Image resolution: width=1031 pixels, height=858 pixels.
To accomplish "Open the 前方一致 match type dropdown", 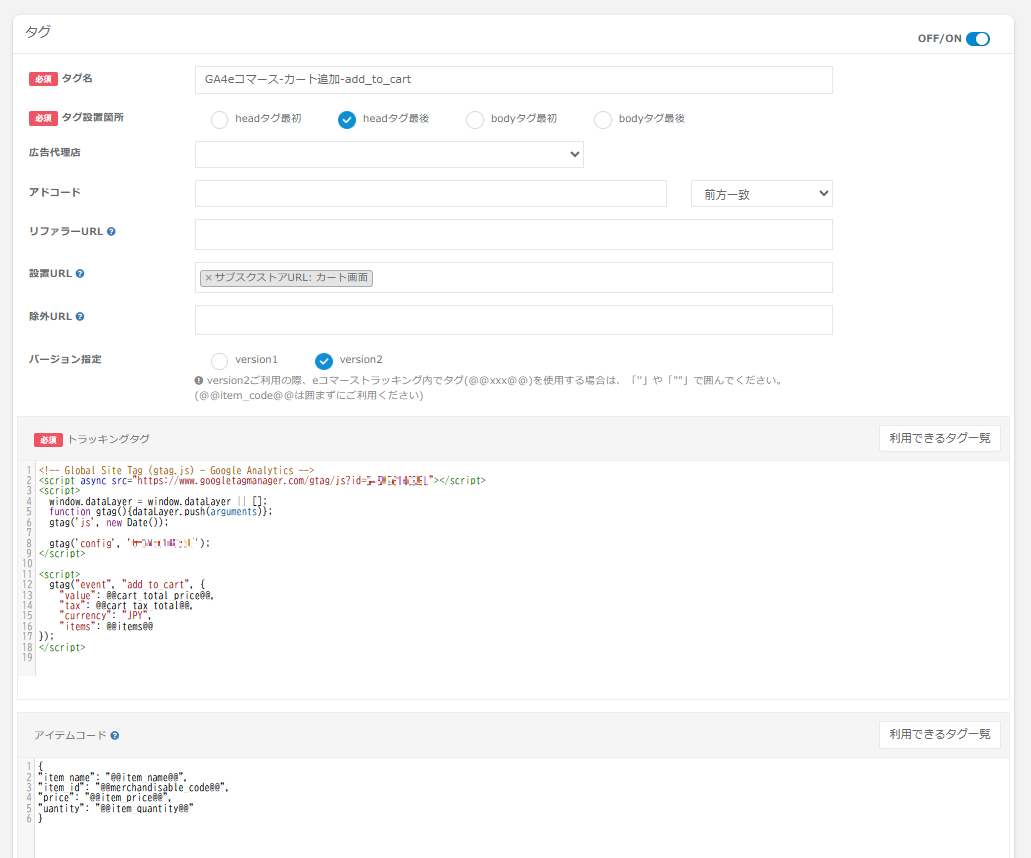I will (761, 194).
